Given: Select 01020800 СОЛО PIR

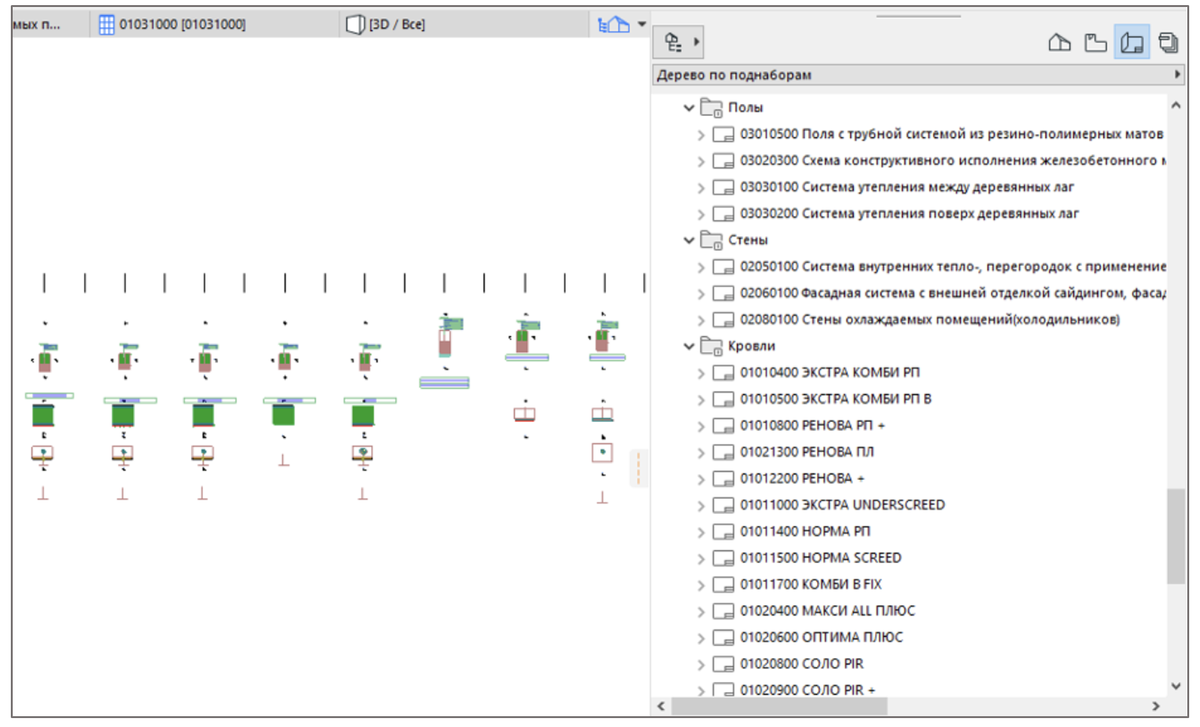Looking at the screenshot, I should click(801, 663).
